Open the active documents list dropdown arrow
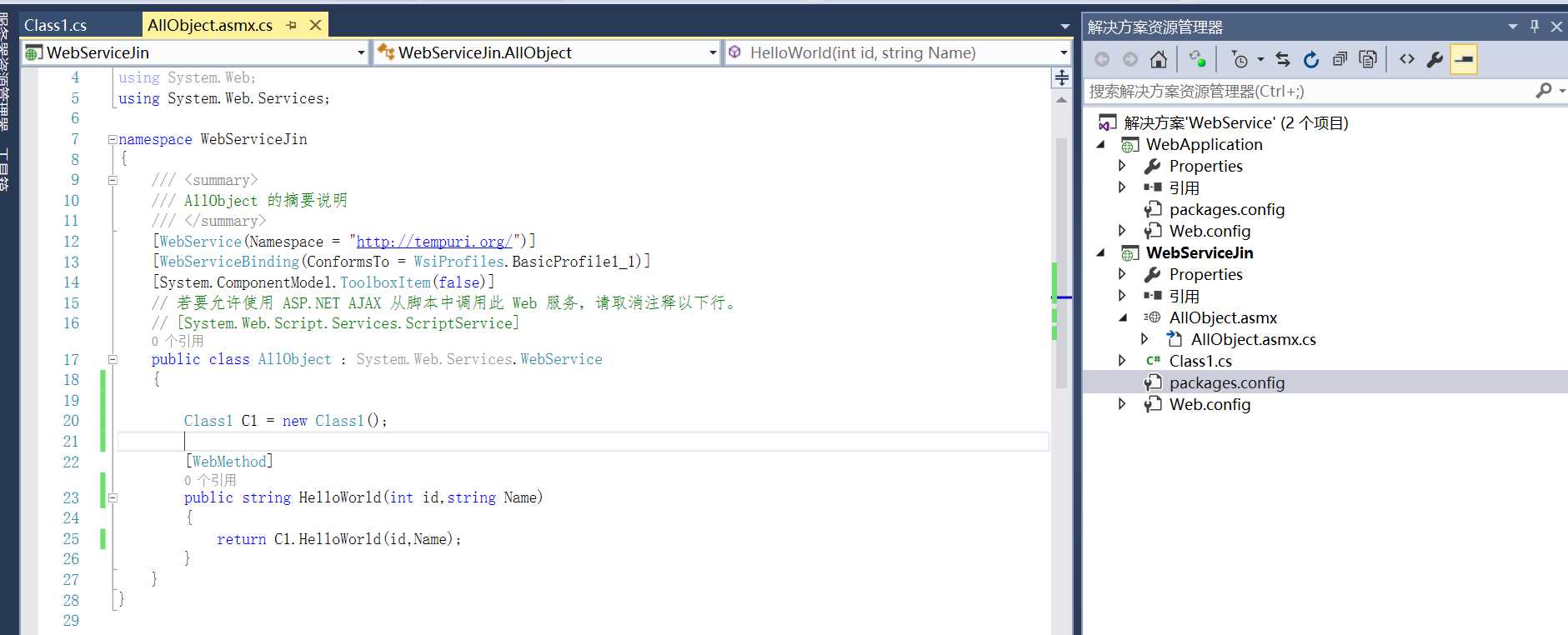The image size is (1568, 635). pyautogui.click(x=1065, y=27)
